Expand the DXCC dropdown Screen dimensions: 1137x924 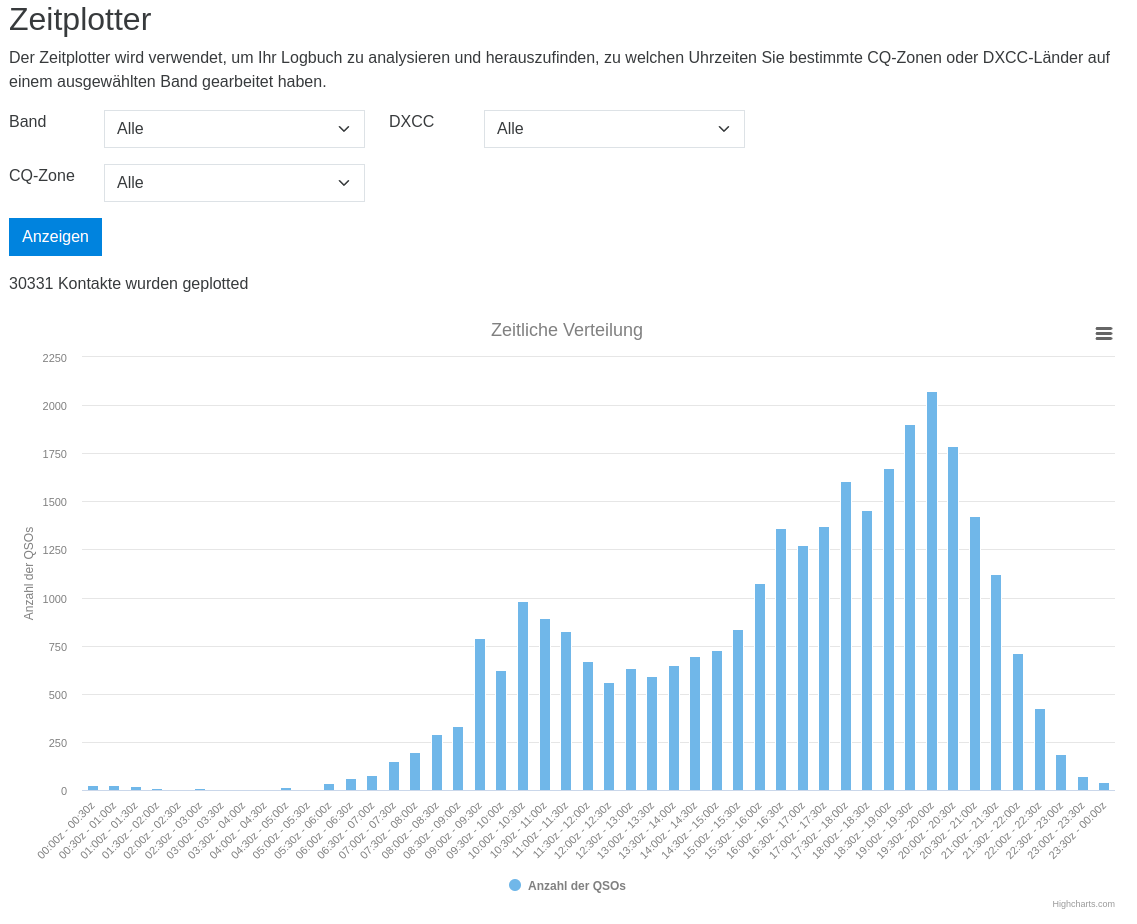(614, 129)
